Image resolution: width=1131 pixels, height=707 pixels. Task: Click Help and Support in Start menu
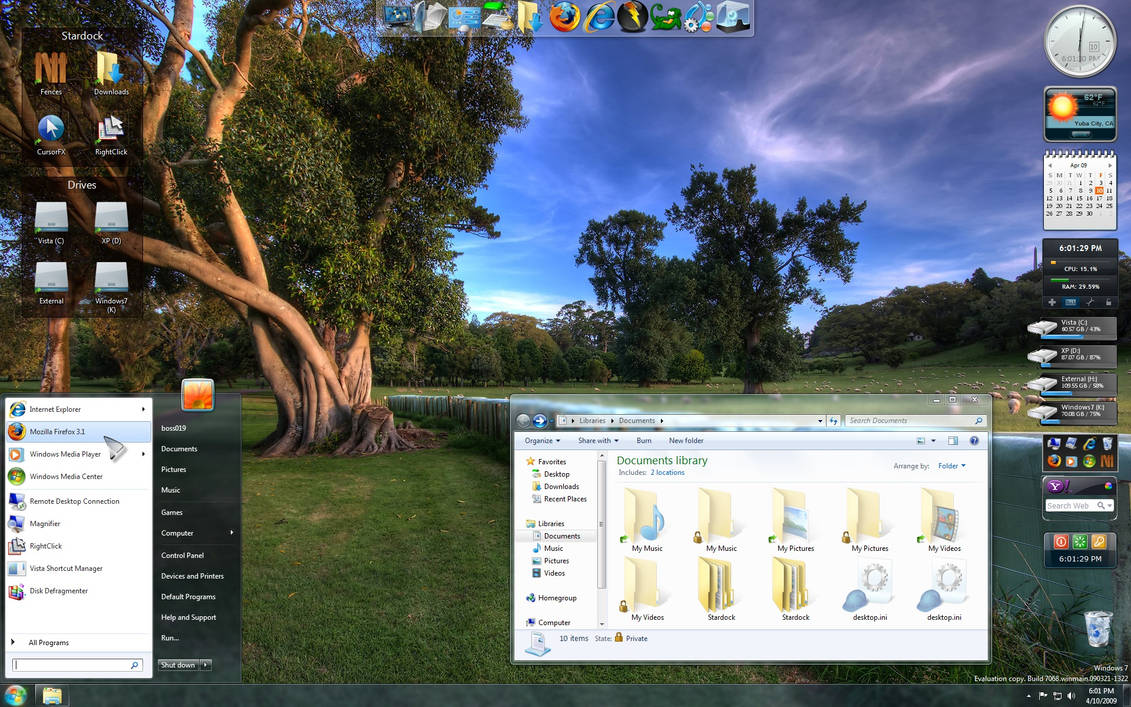[x=188, y=617]
